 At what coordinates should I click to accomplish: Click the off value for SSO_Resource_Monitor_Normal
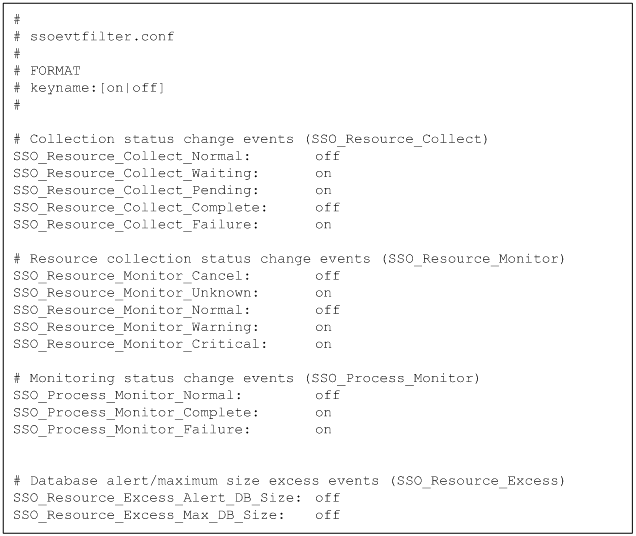[327, 310]
